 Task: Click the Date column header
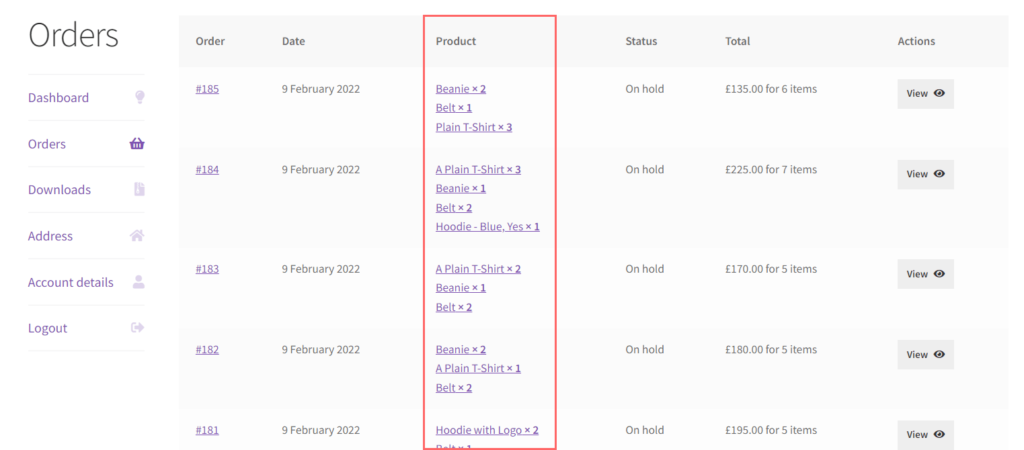pyautogui.click(x=293, y=41)
